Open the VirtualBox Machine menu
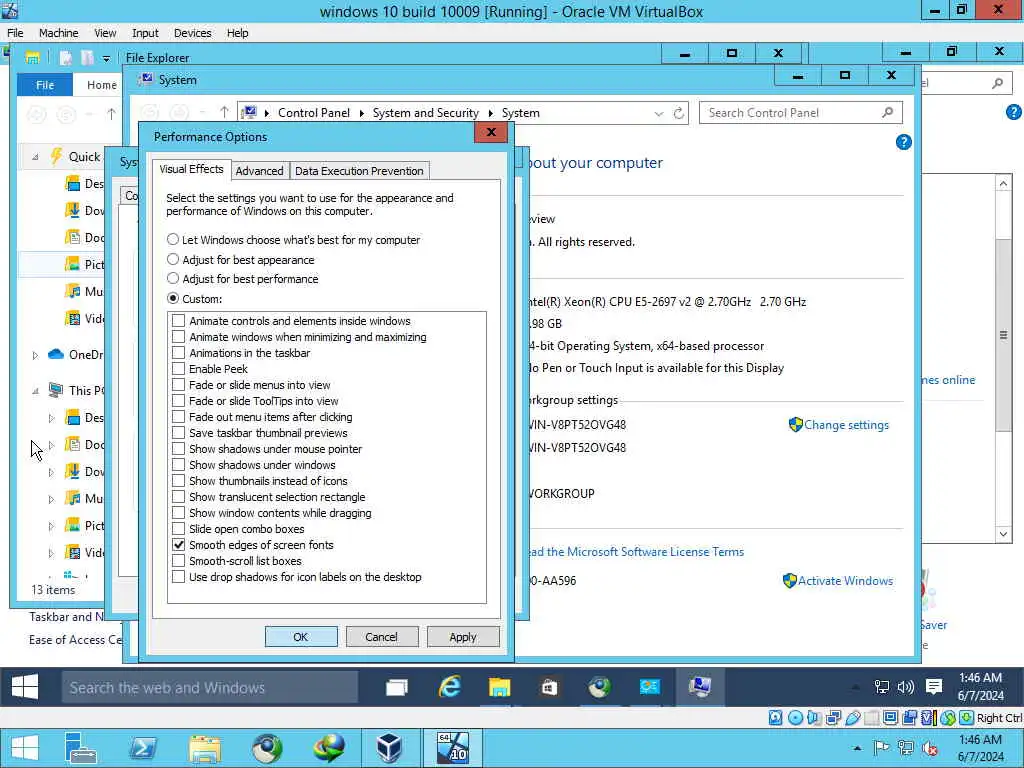 click(x=58, y=33)
